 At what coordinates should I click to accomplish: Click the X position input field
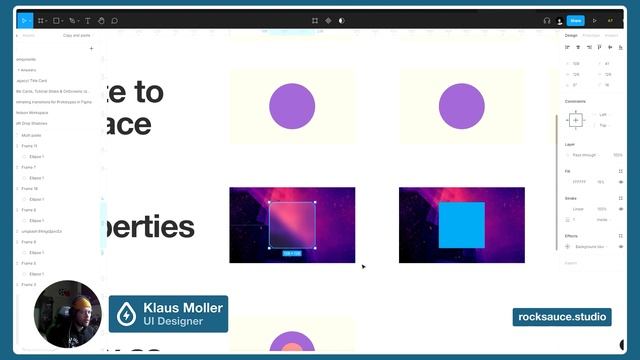click(576, 64)
